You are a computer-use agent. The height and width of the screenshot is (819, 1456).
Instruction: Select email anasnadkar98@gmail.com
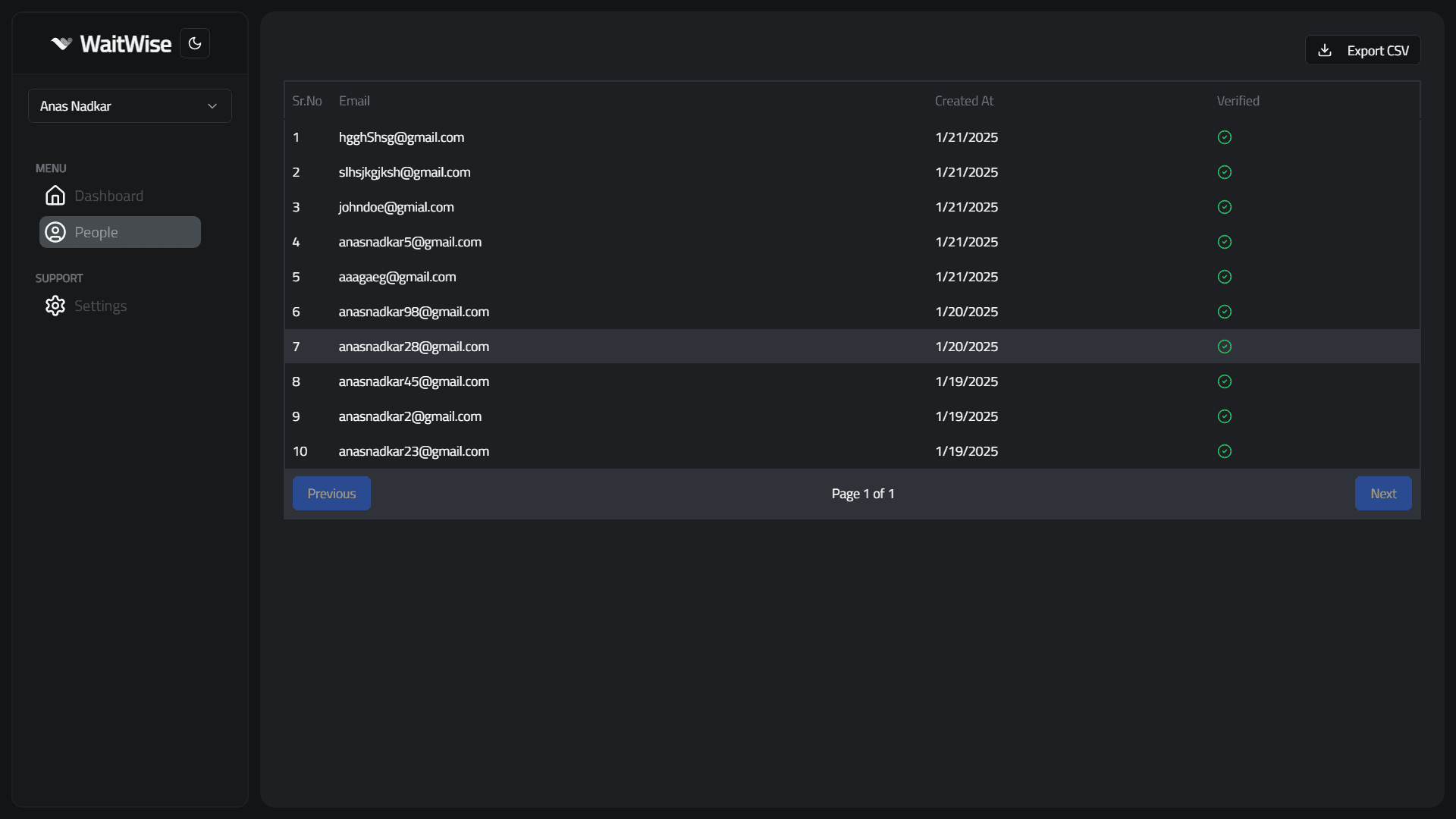[x=413, y=312]
